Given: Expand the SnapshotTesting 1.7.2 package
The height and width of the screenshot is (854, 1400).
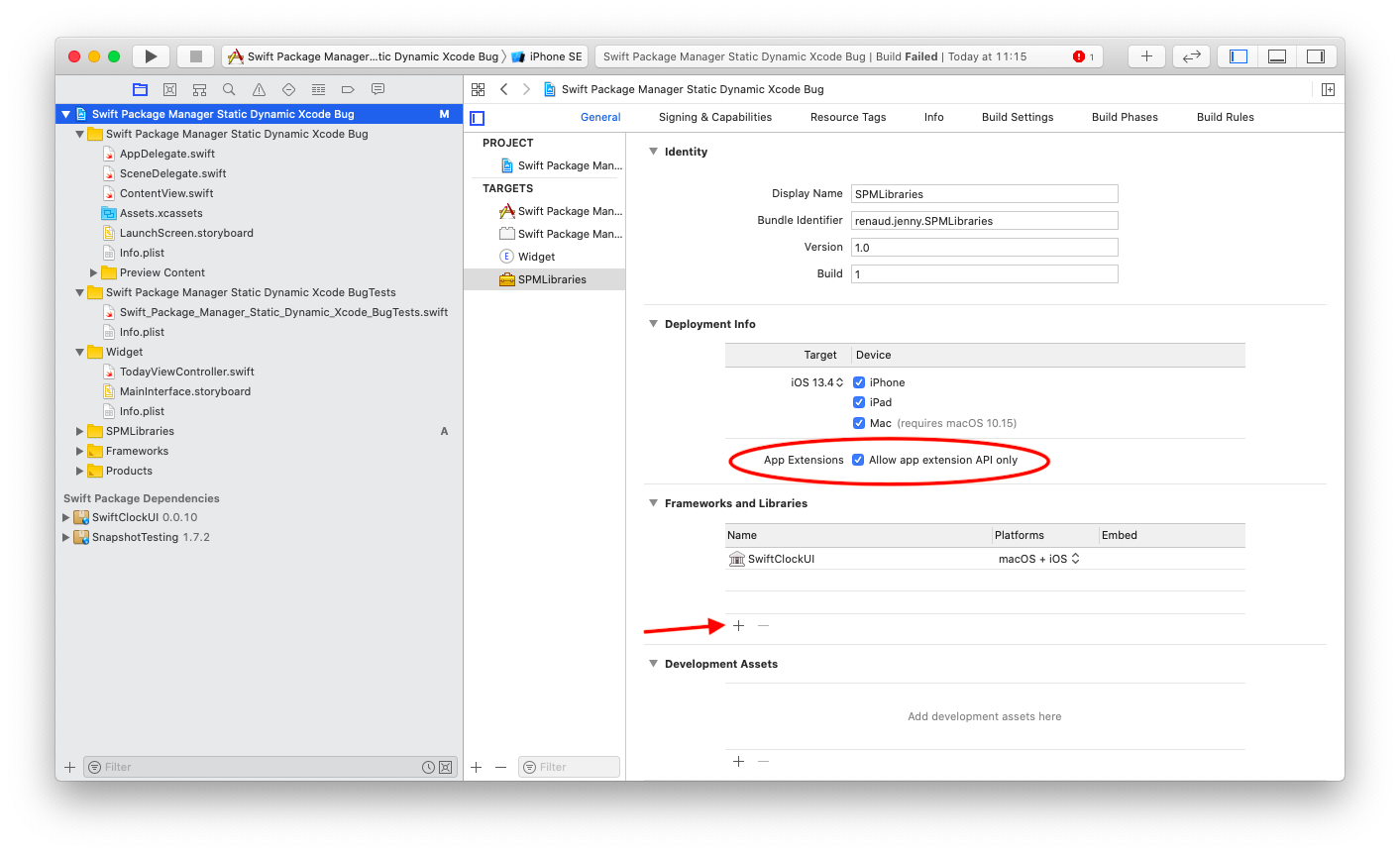Looking at the screenshot, I should coord(66,537).
